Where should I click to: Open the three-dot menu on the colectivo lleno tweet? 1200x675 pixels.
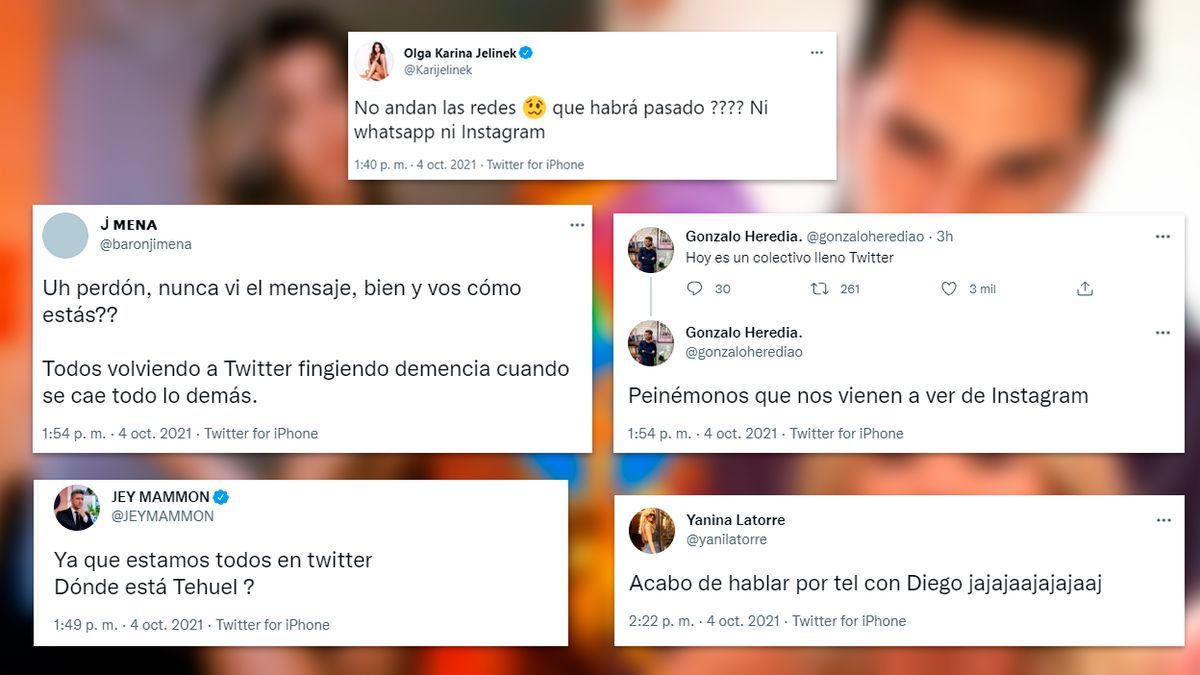(x=1162, y=237)
